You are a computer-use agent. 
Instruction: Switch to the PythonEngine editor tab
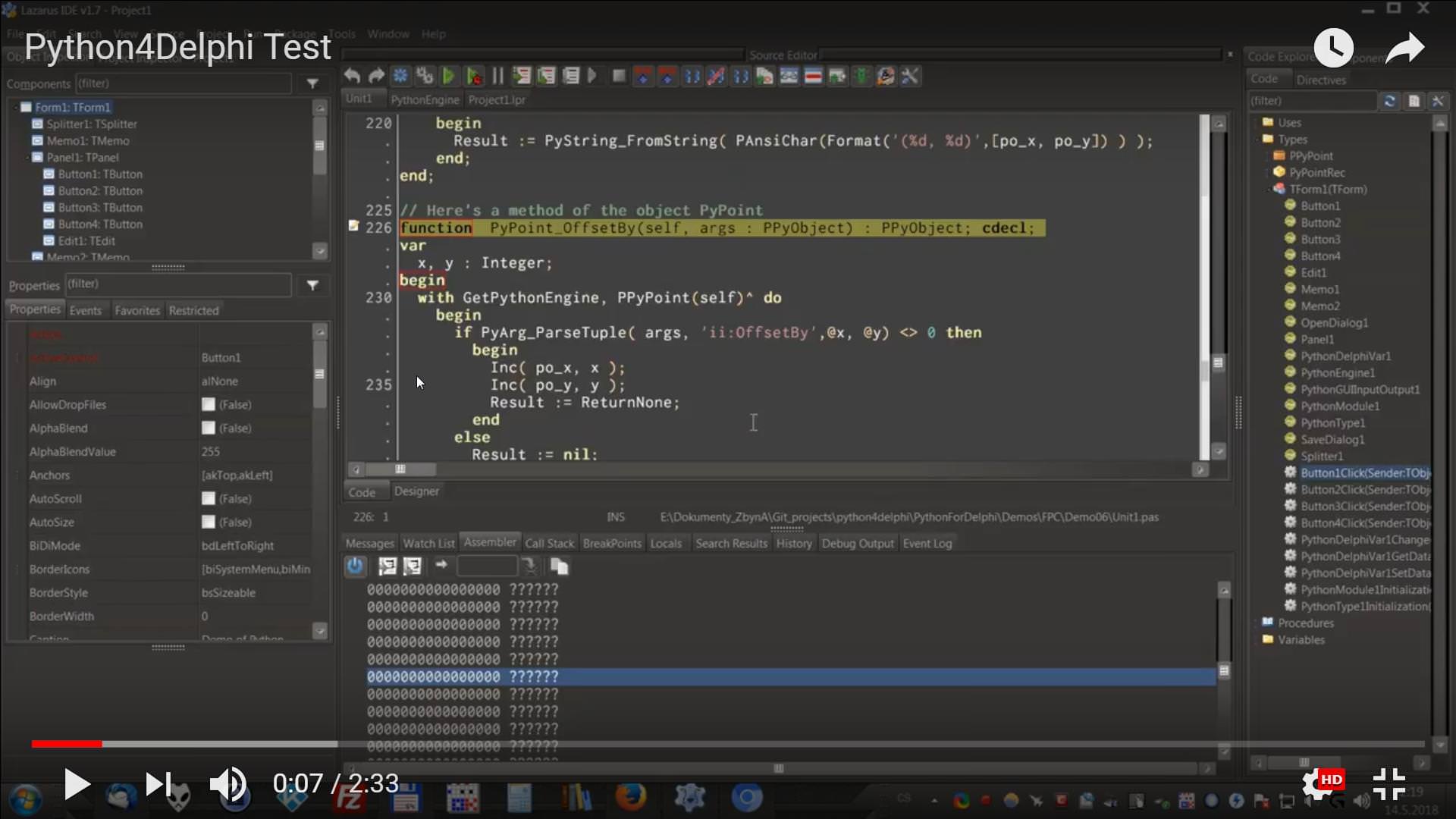click(425, 99)
